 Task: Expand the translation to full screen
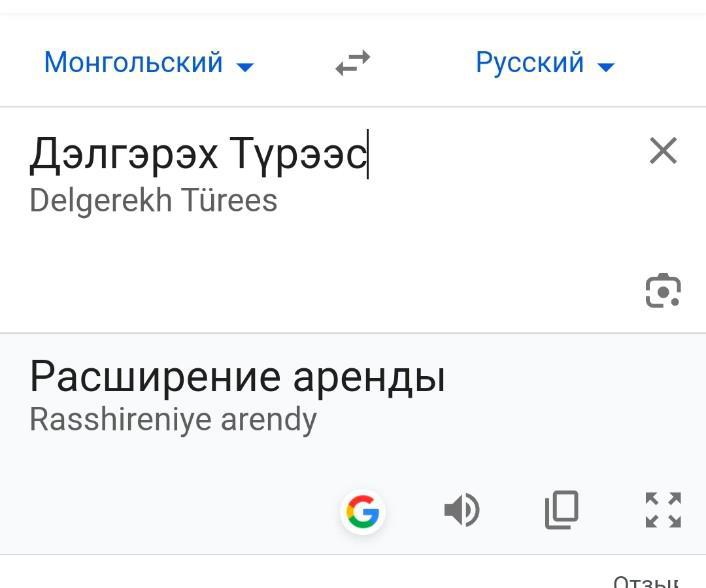coord(663,510)
